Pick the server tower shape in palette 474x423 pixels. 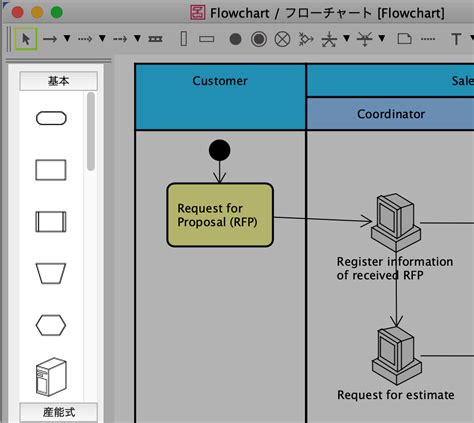click(x=51, y=377)
